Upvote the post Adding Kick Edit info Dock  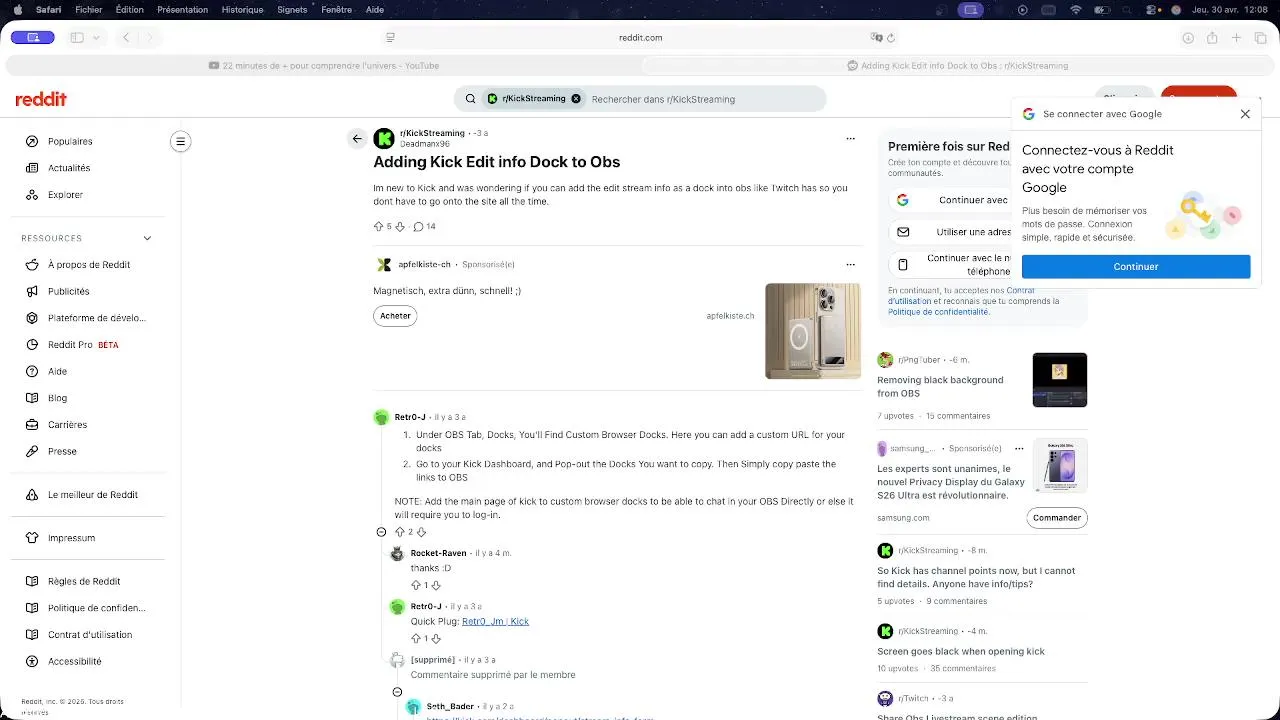tap(378, 227)
